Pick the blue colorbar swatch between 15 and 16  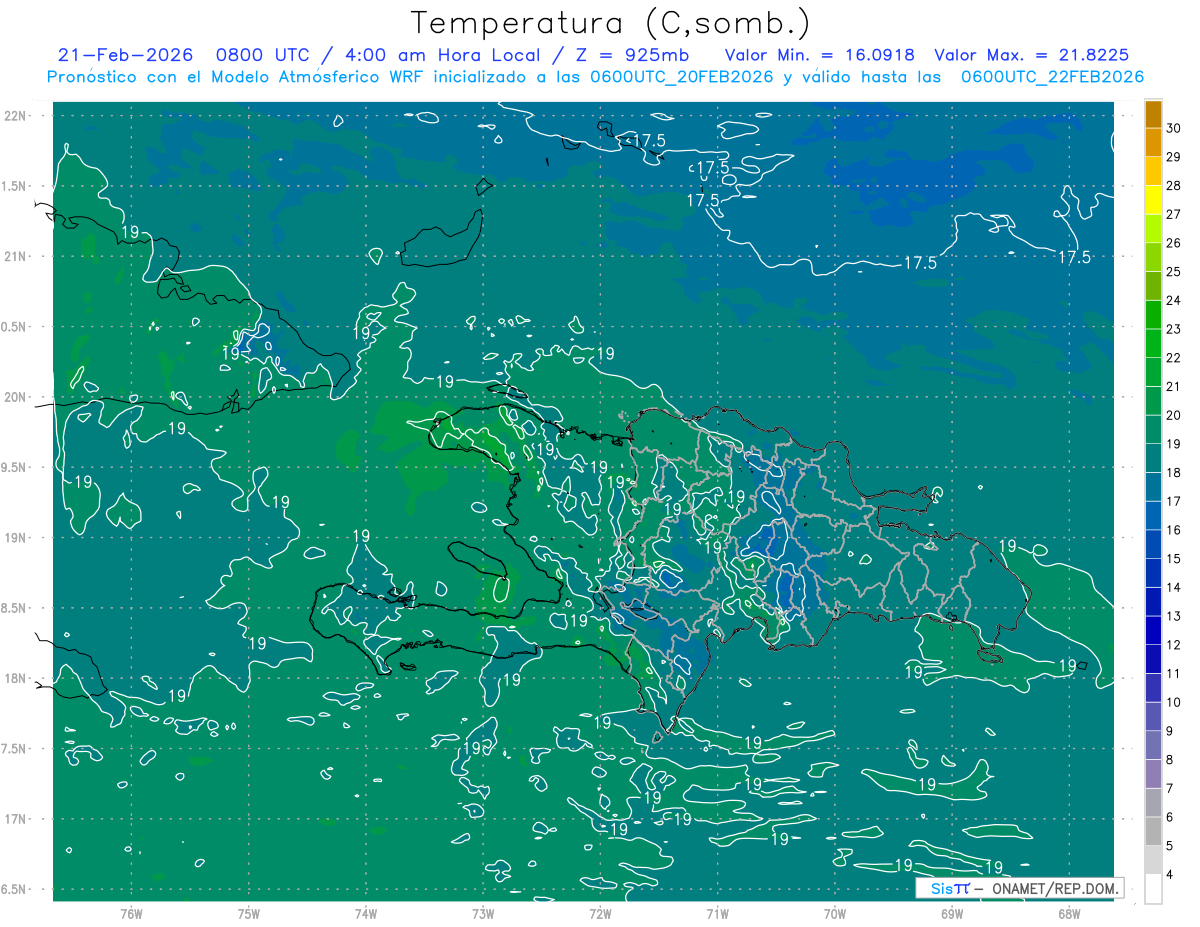click(x=1153, y=544)
